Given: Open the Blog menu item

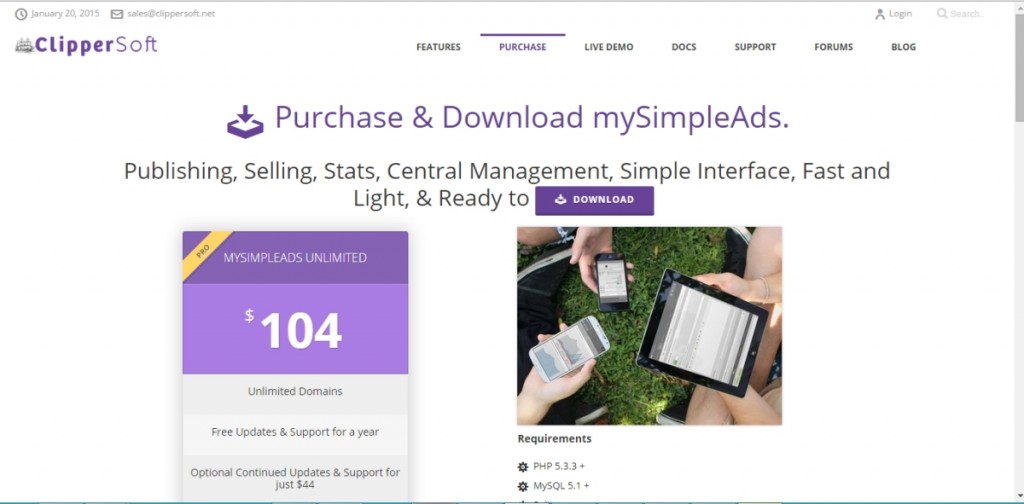Looking at the screenshot, I should tap(903, 47).
